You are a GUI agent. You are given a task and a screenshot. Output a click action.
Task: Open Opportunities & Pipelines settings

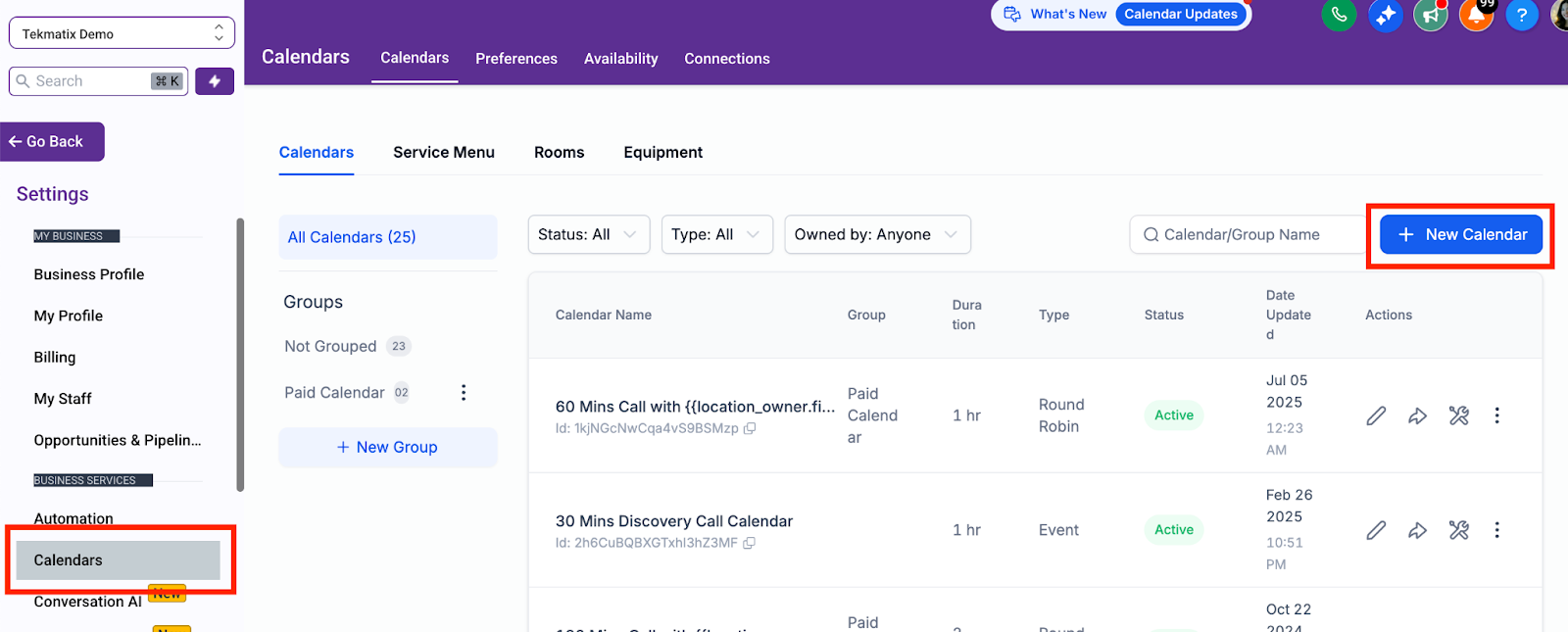[118, 440]
